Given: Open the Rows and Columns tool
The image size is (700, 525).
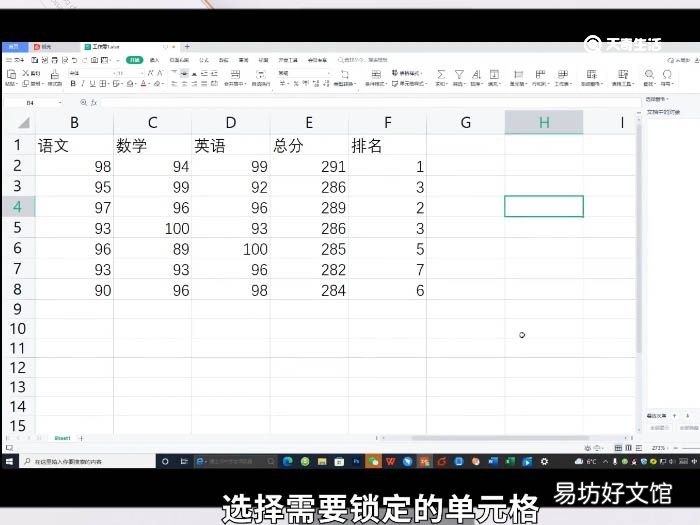Looking at the screenshot, I should pyautogui.click(x=540, y=77).
